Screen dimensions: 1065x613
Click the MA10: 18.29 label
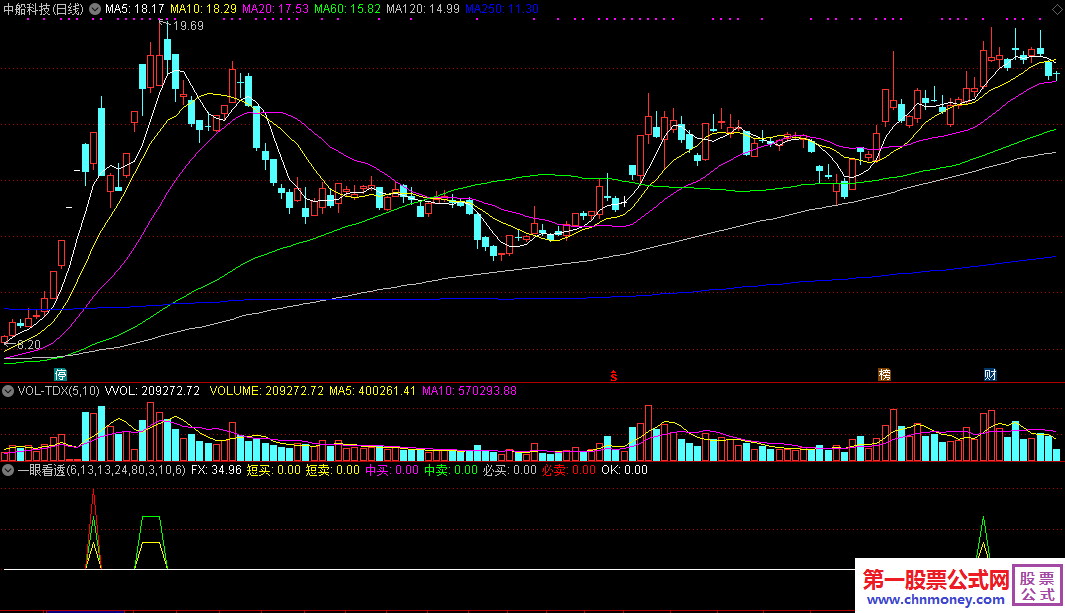[x=203, y=10]
